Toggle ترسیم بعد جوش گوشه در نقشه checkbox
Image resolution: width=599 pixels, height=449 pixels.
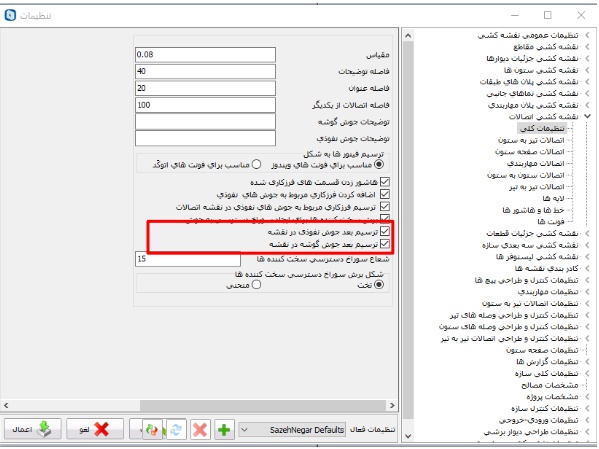[x=385, y=243]
